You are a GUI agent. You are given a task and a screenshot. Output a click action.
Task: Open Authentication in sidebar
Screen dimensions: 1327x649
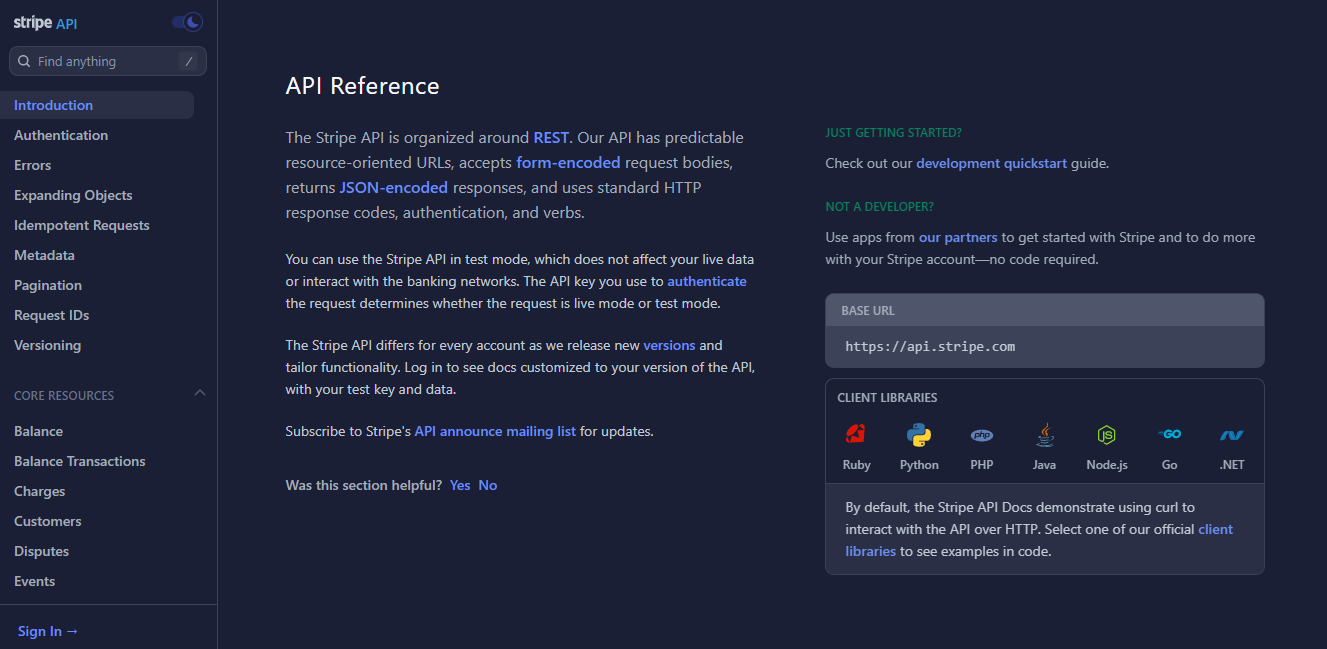point(61,135)
